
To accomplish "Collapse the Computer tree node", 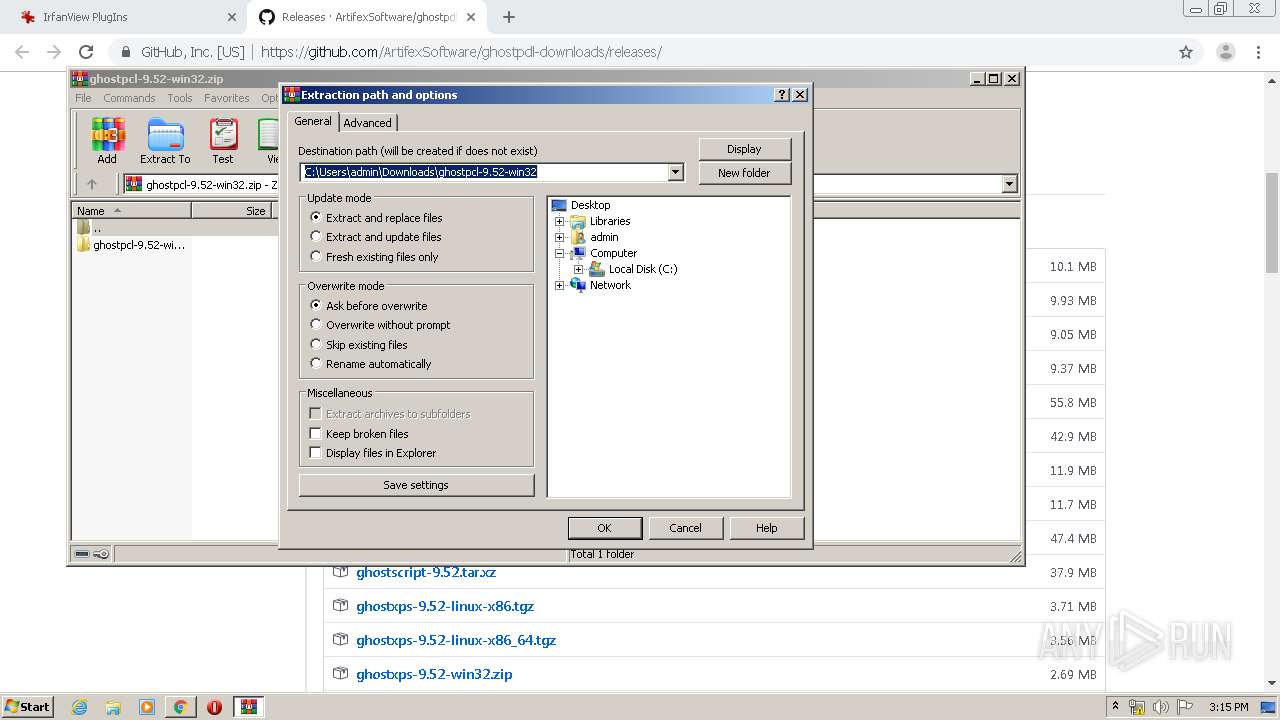I will (x=560, y=253).
